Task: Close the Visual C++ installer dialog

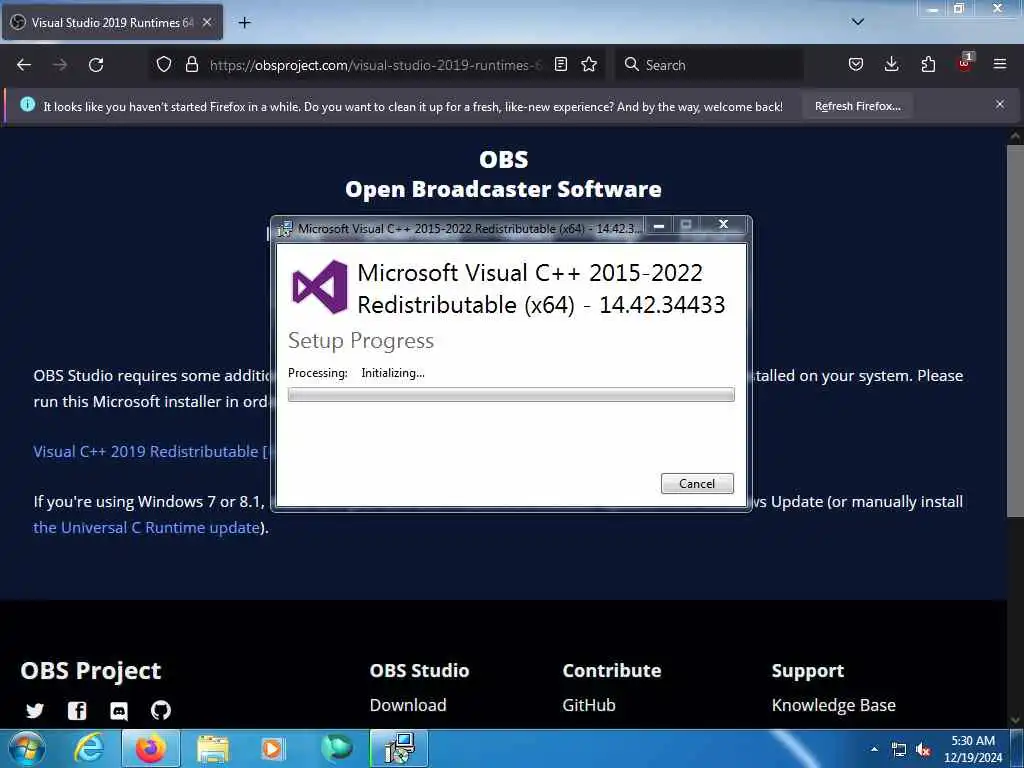Action: coord(724,225)
